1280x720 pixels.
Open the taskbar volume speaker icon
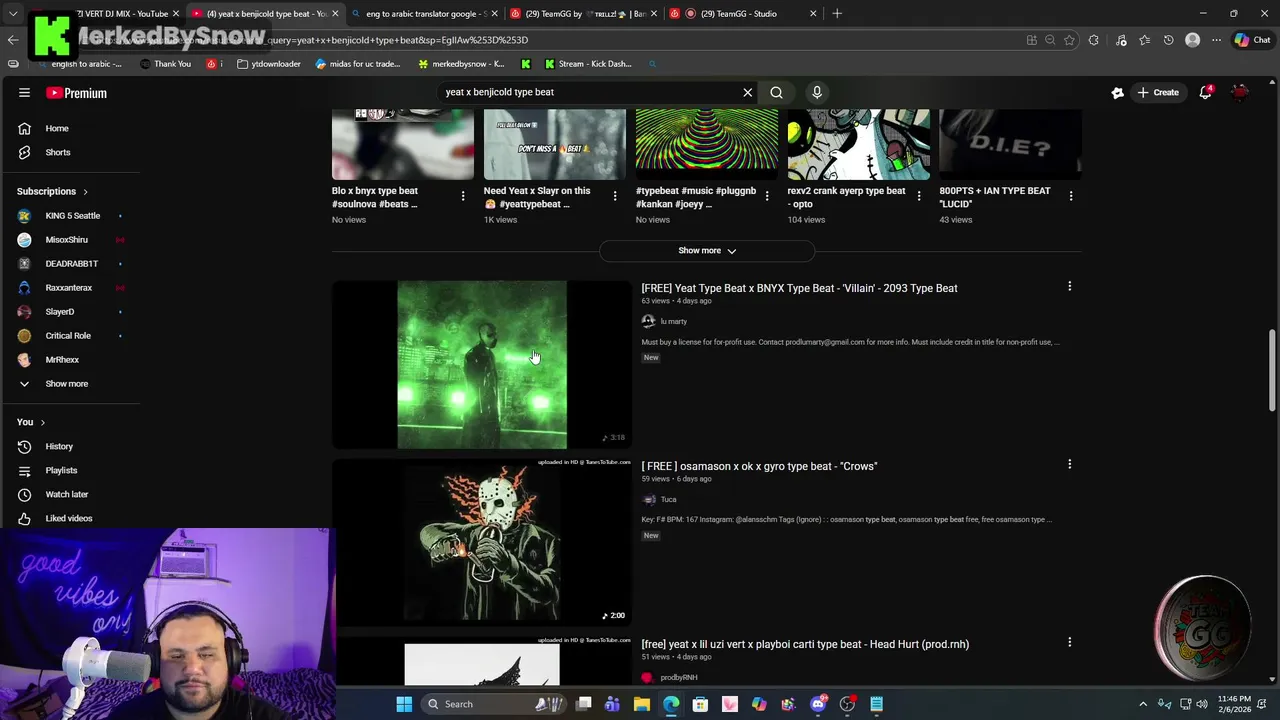1202,704
